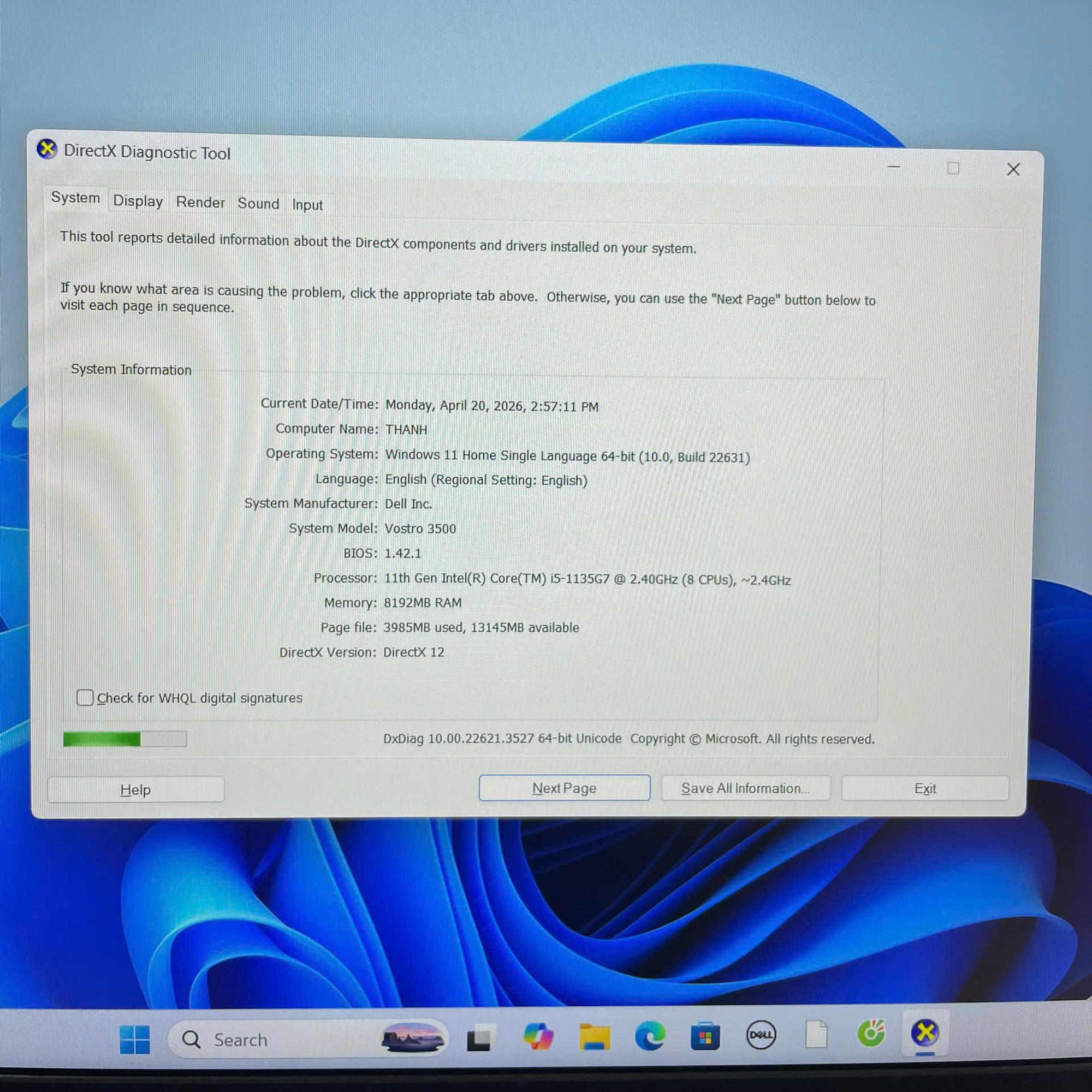Click the DxDiag taskbar icon
The height and width of the screenshot is (1092, 1092).
[925, 1032]
